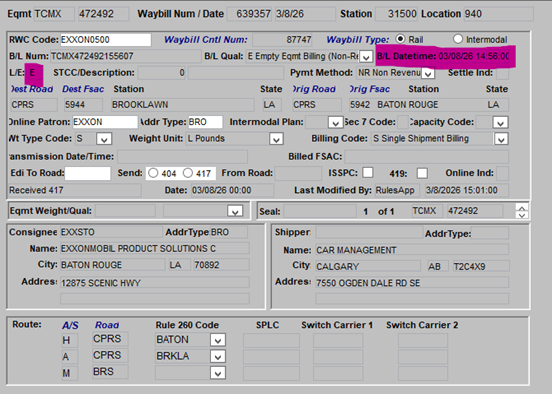The image size is (552, 394).
Task: Click the shipper city CALGARY field
Action: click(x=368, y=266)
